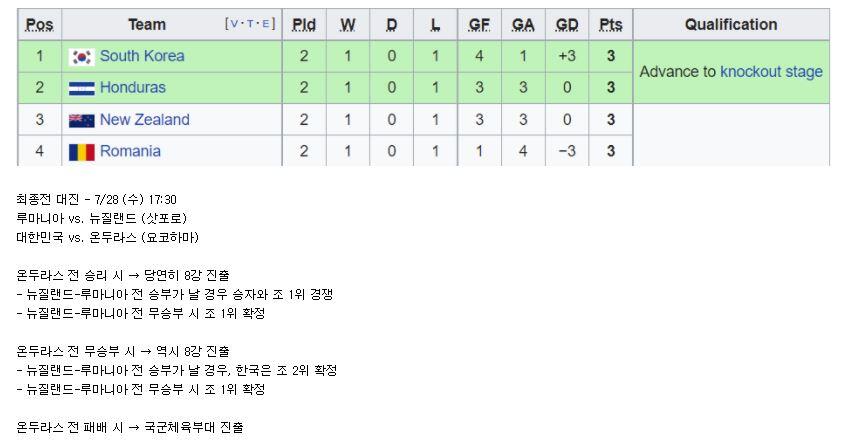The width and height of the screenshot is (846, 440).
Task: Click the New Zealand flag icon
Action: (81, 120)
